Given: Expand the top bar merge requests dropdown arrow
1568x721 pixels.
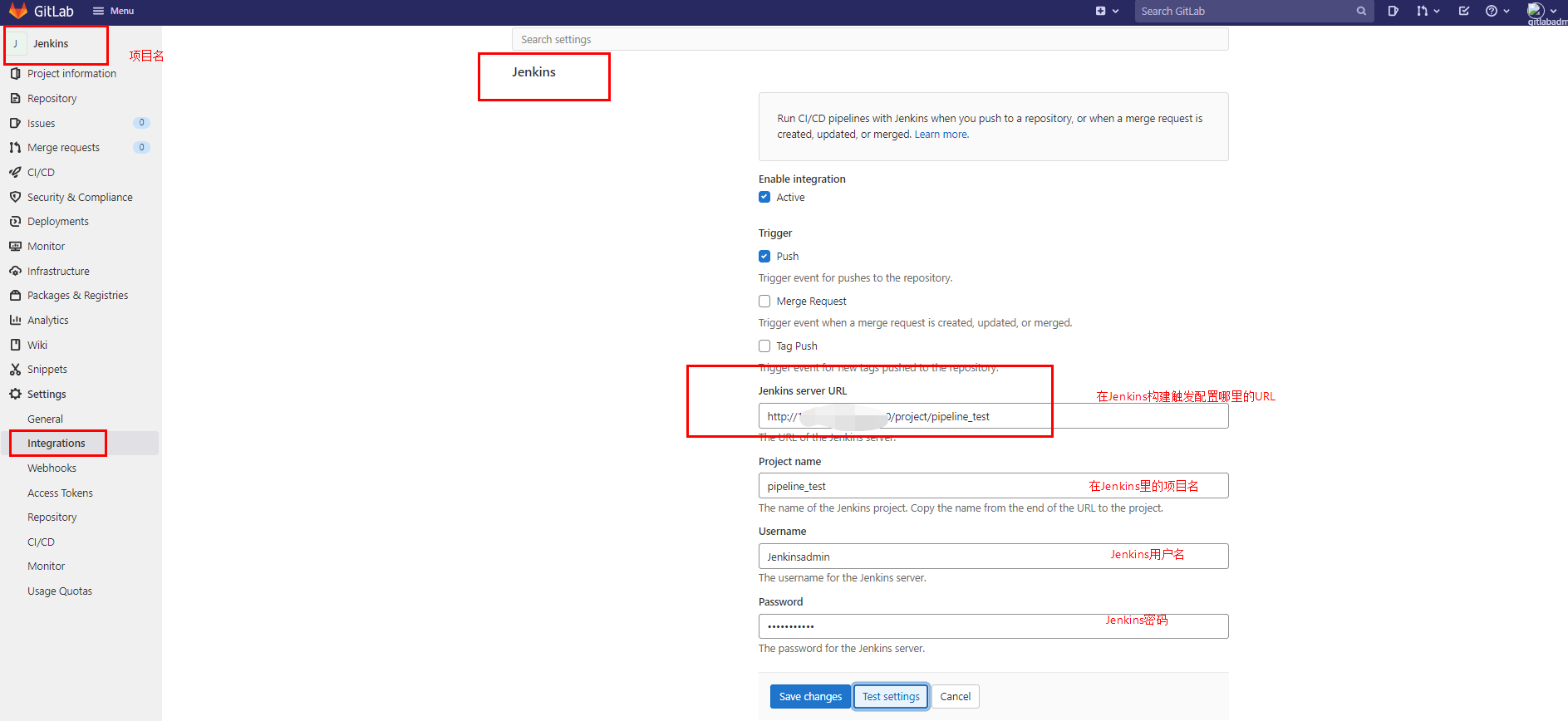Looking at the screenshot, I should (x=1437, y=11).
